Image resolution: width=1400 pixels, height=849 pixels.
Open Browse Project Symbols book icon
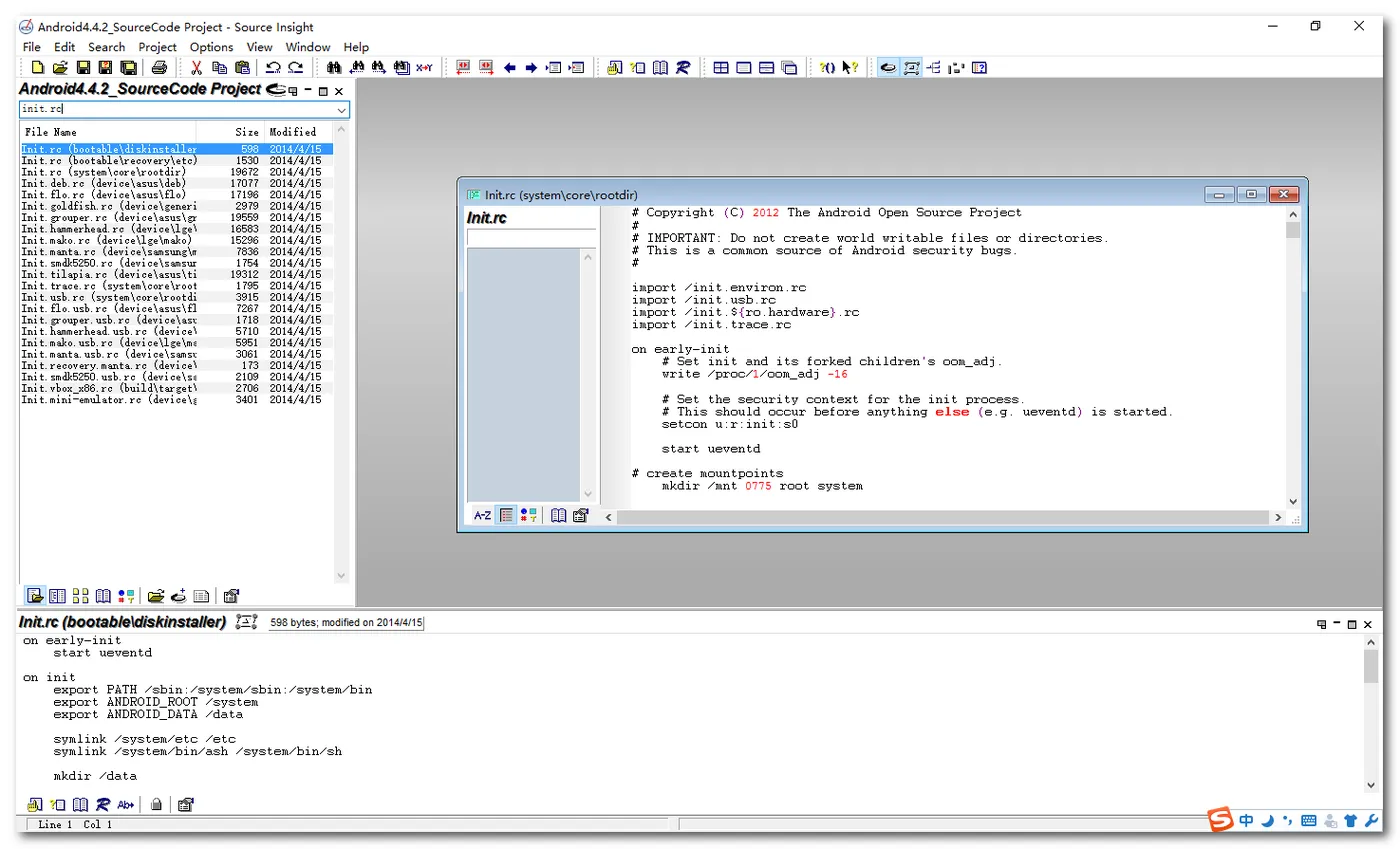[661, 68]
